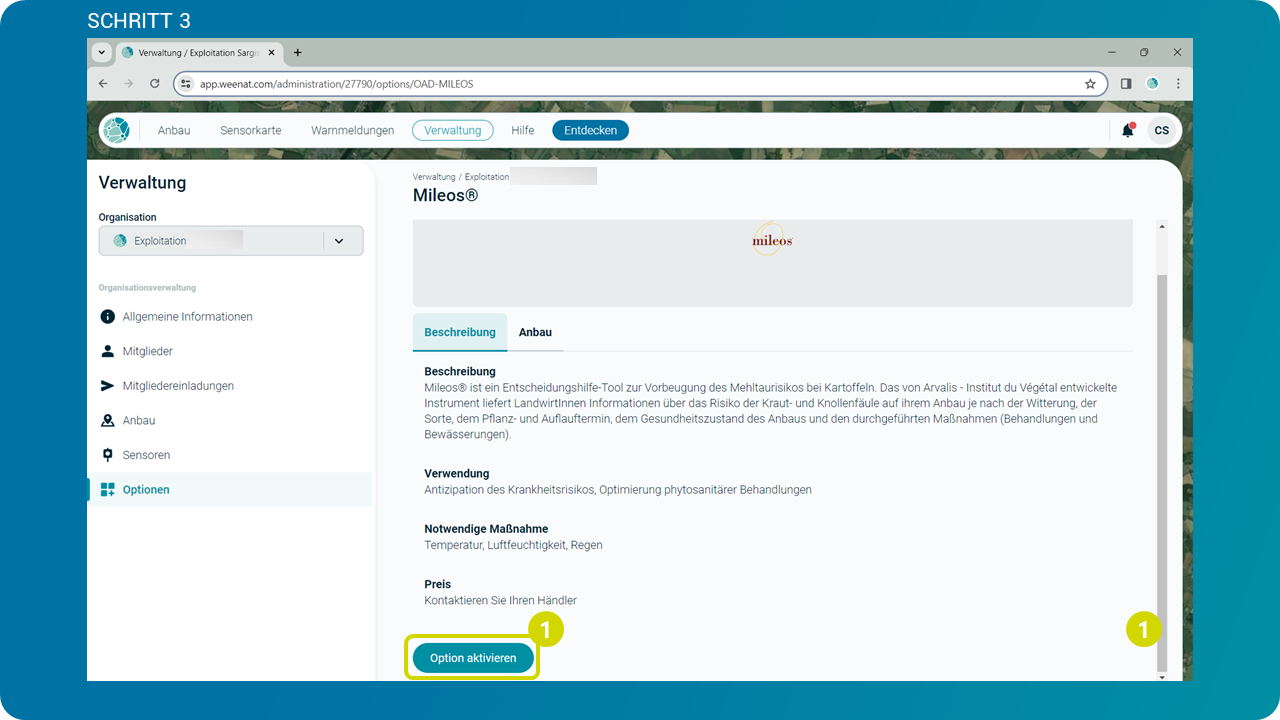
Task: Click the Weenat logo icon
Action: click(117, 130)
